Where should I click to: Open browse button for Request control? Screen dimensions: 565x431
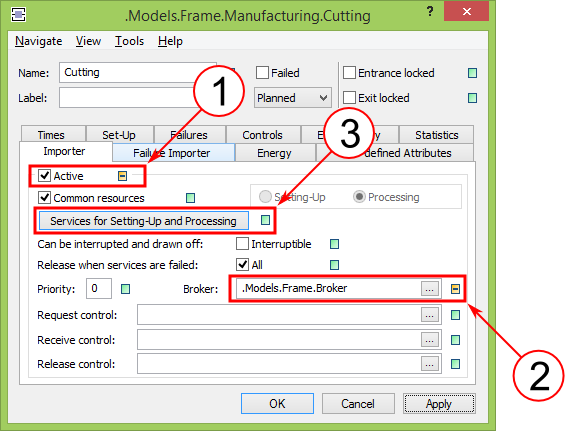pos(430,315)
